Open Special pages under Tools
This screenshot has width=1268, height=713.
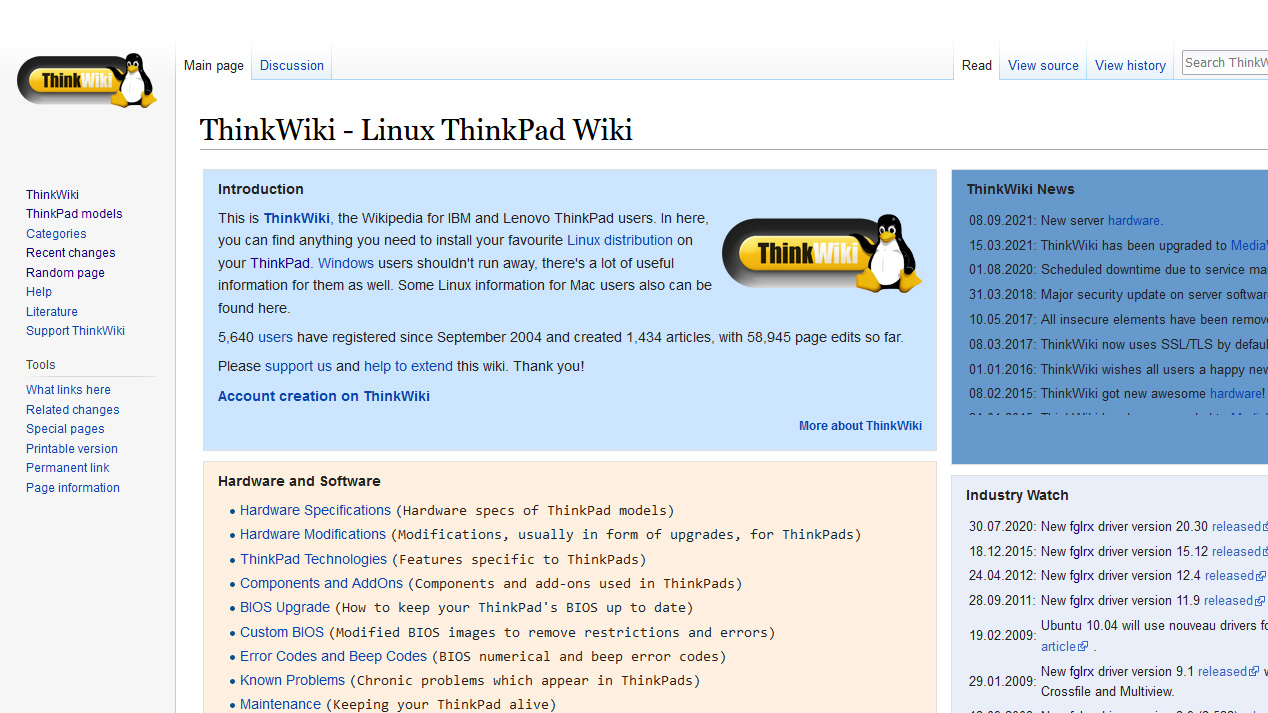click(x=65, y=429)
